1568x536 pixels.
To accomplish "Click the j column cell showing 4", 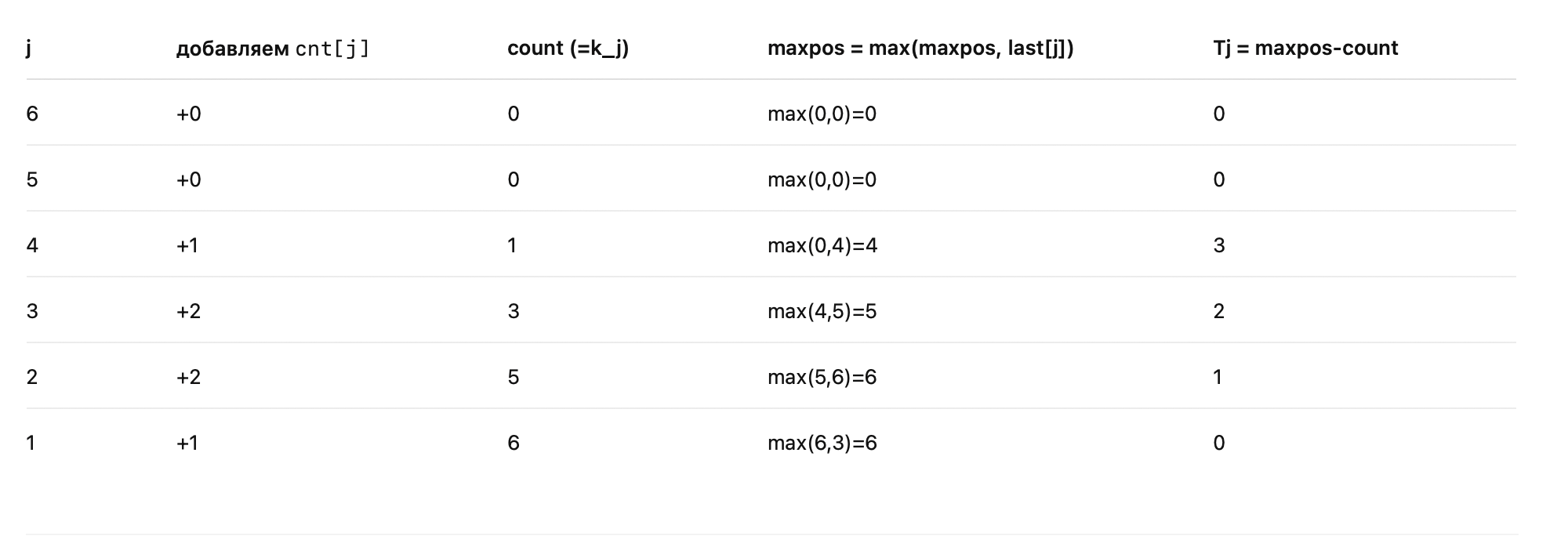I will pos(32,246).
